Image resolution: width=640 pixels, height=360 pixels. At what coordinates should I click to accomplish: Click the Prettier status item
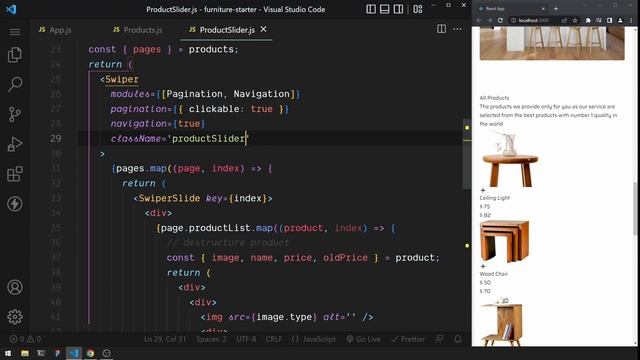tap(408, 339)
